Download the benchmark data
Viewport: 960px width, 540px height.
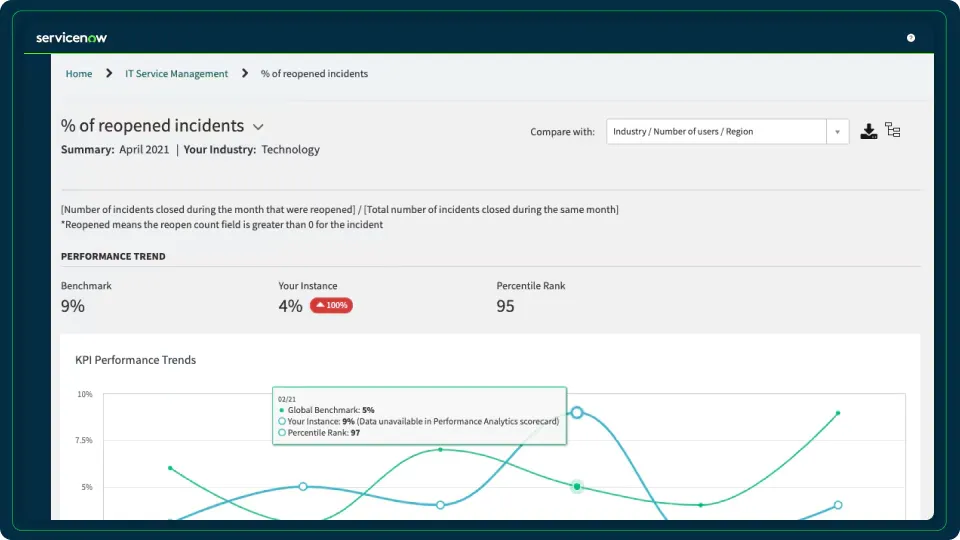868,131
